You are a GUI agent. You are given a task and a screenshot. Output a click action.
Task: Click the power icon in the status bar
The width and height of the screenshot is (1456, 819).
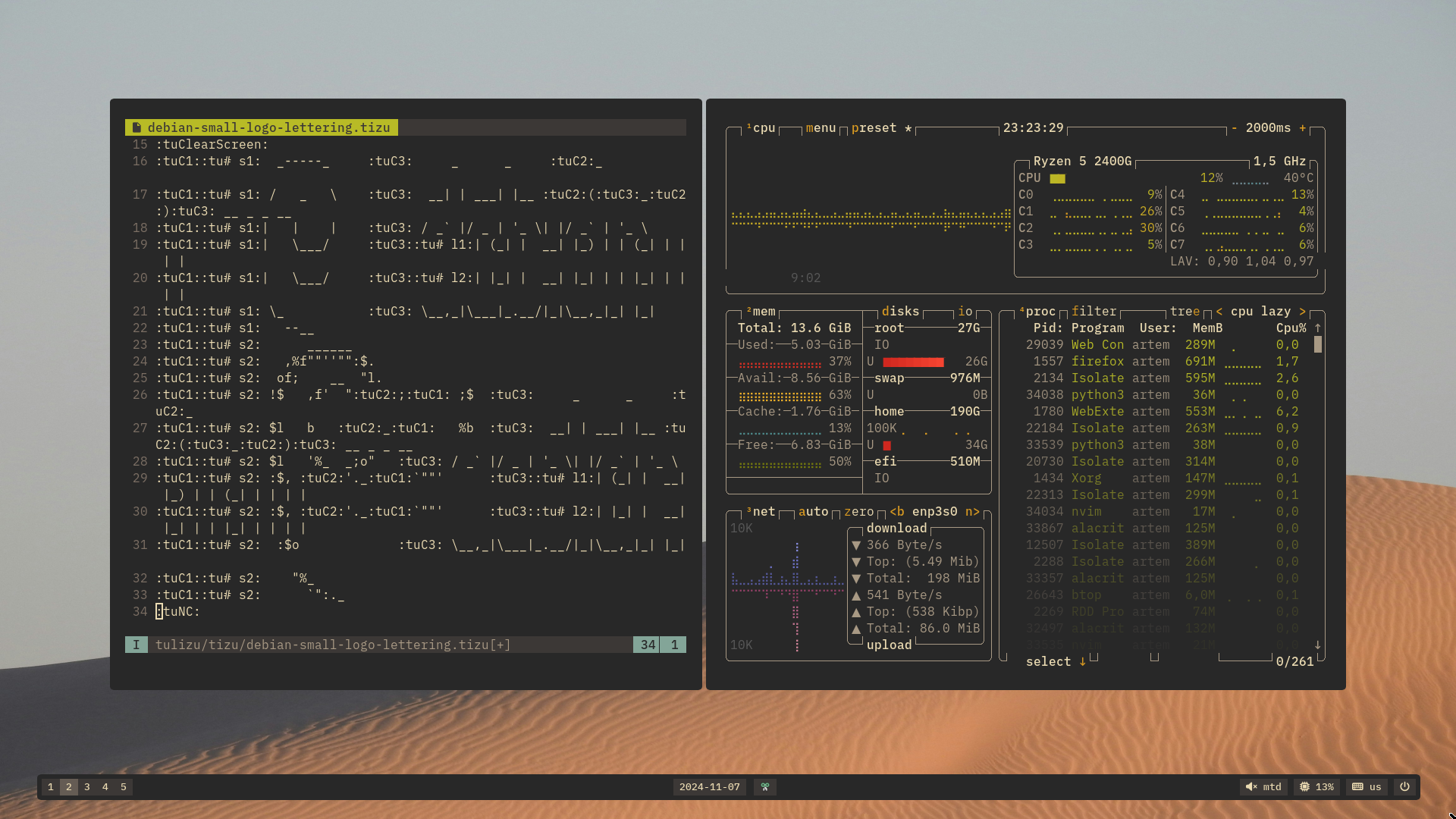tap(1406, 787)
